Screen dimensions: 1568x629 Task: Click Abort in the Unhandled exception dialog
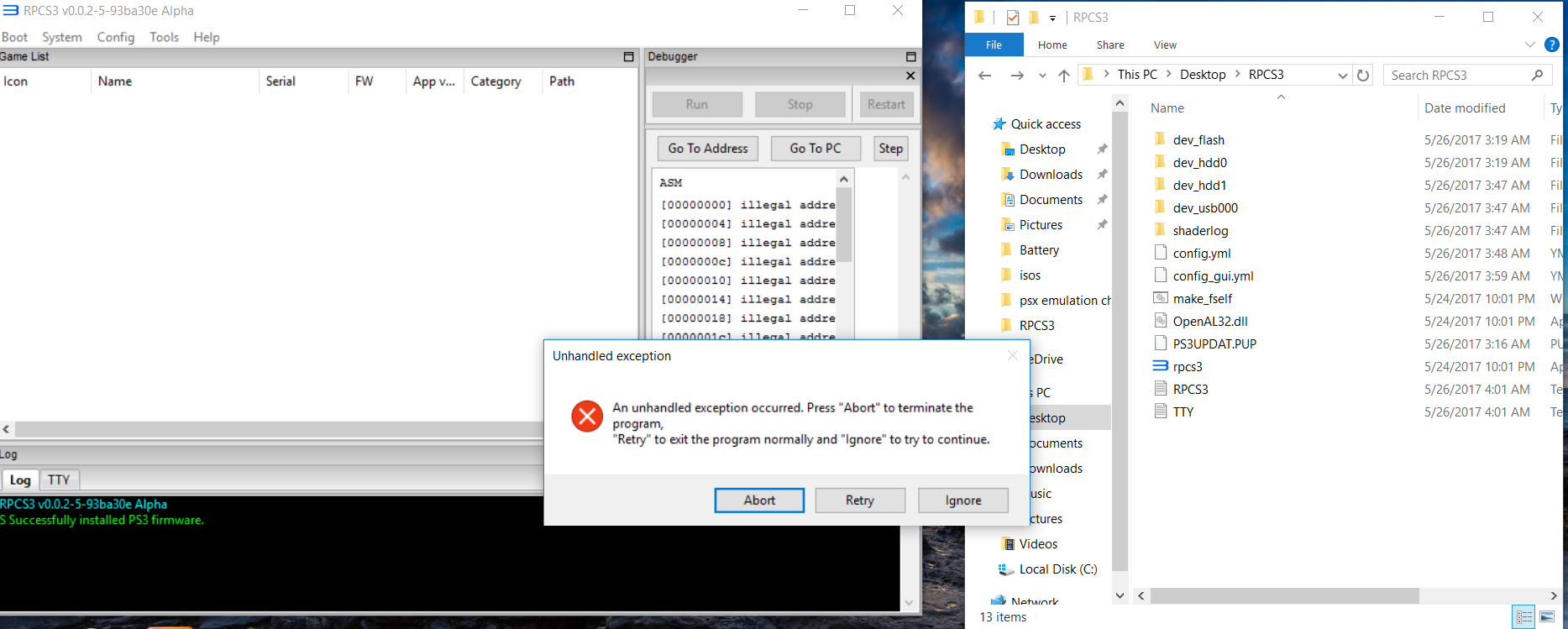pyautogui.click(x=759, y=500)
